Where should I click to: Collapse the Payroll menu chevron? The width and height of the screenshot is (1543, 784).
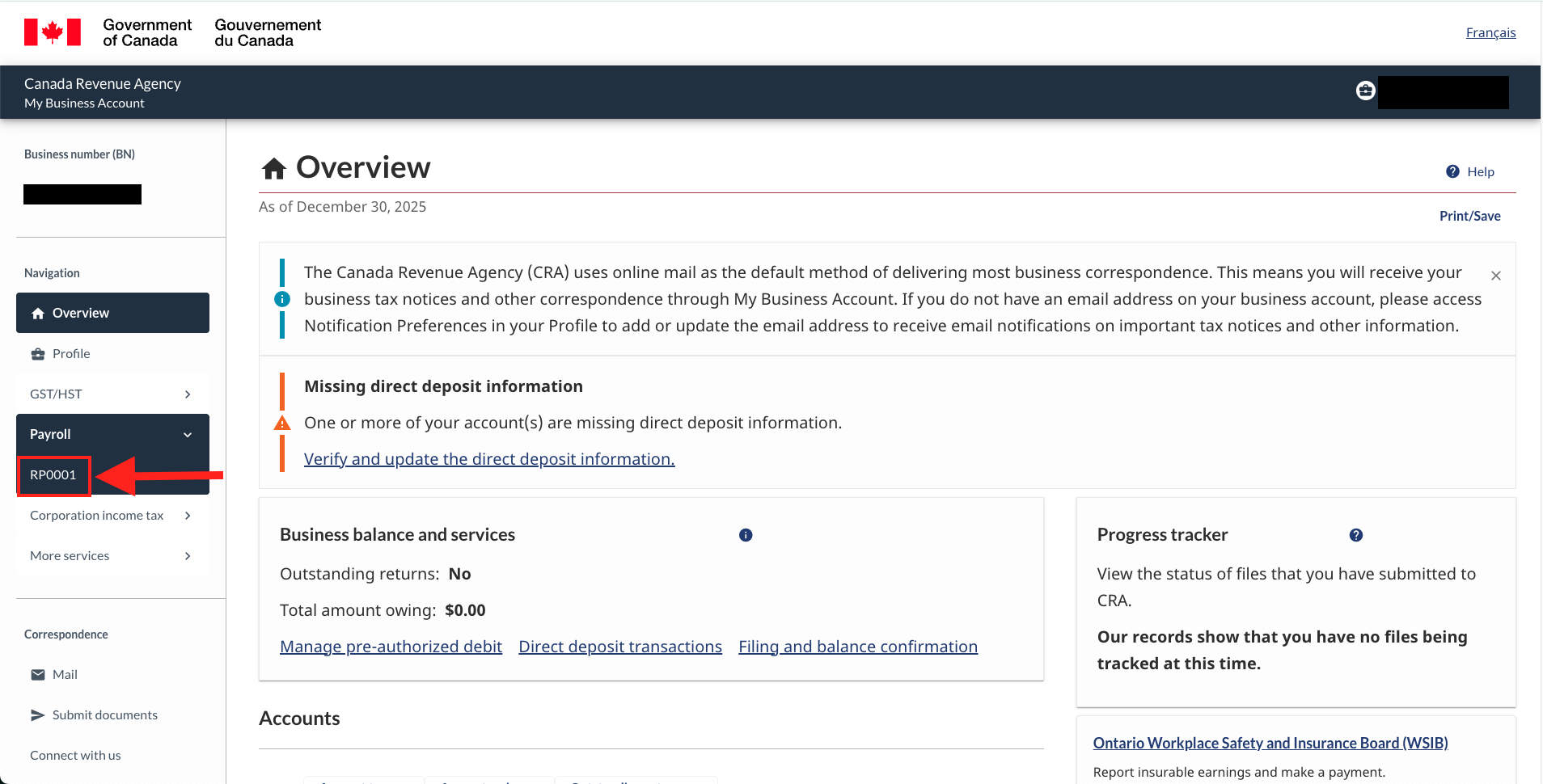coord(188,435)
